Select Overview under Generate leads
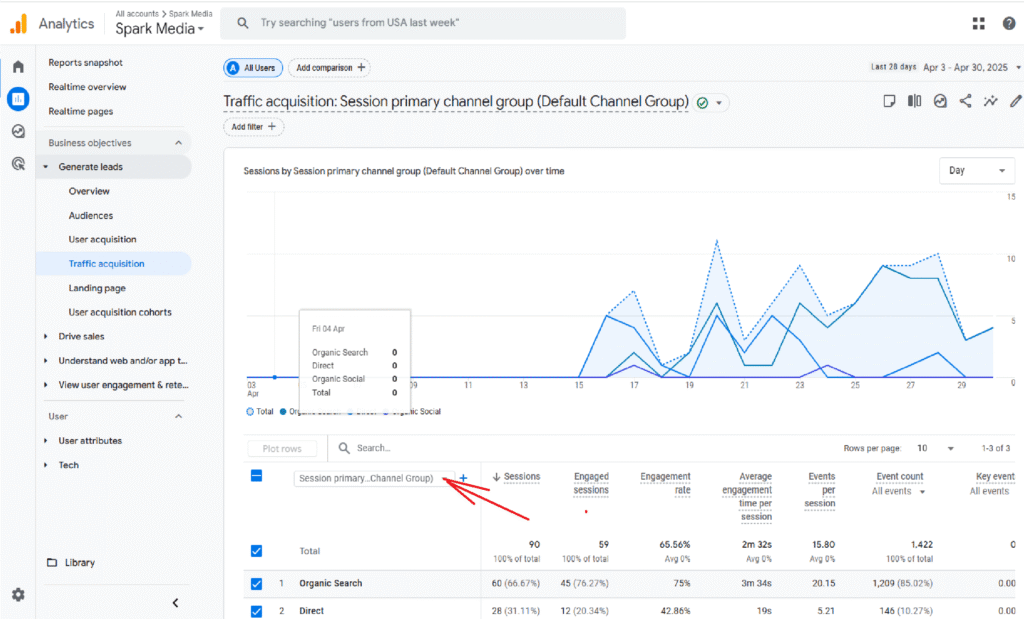 pyautogui.click(x=89, y=191)
